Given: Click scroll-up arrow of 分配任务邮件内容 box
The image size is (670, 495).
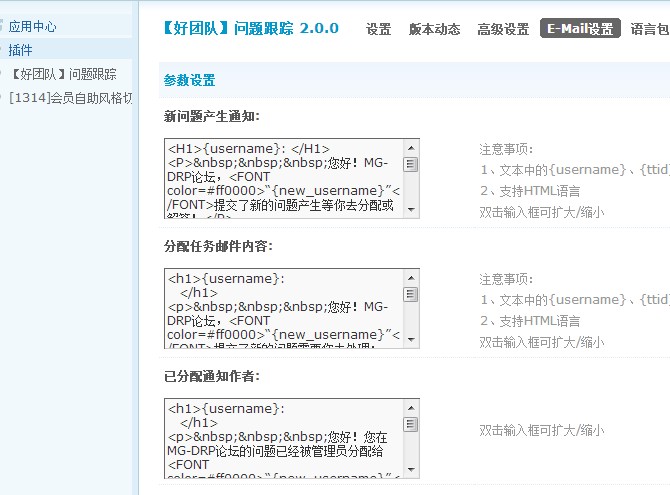Looking at the screenshot, I should coord(411,278).
